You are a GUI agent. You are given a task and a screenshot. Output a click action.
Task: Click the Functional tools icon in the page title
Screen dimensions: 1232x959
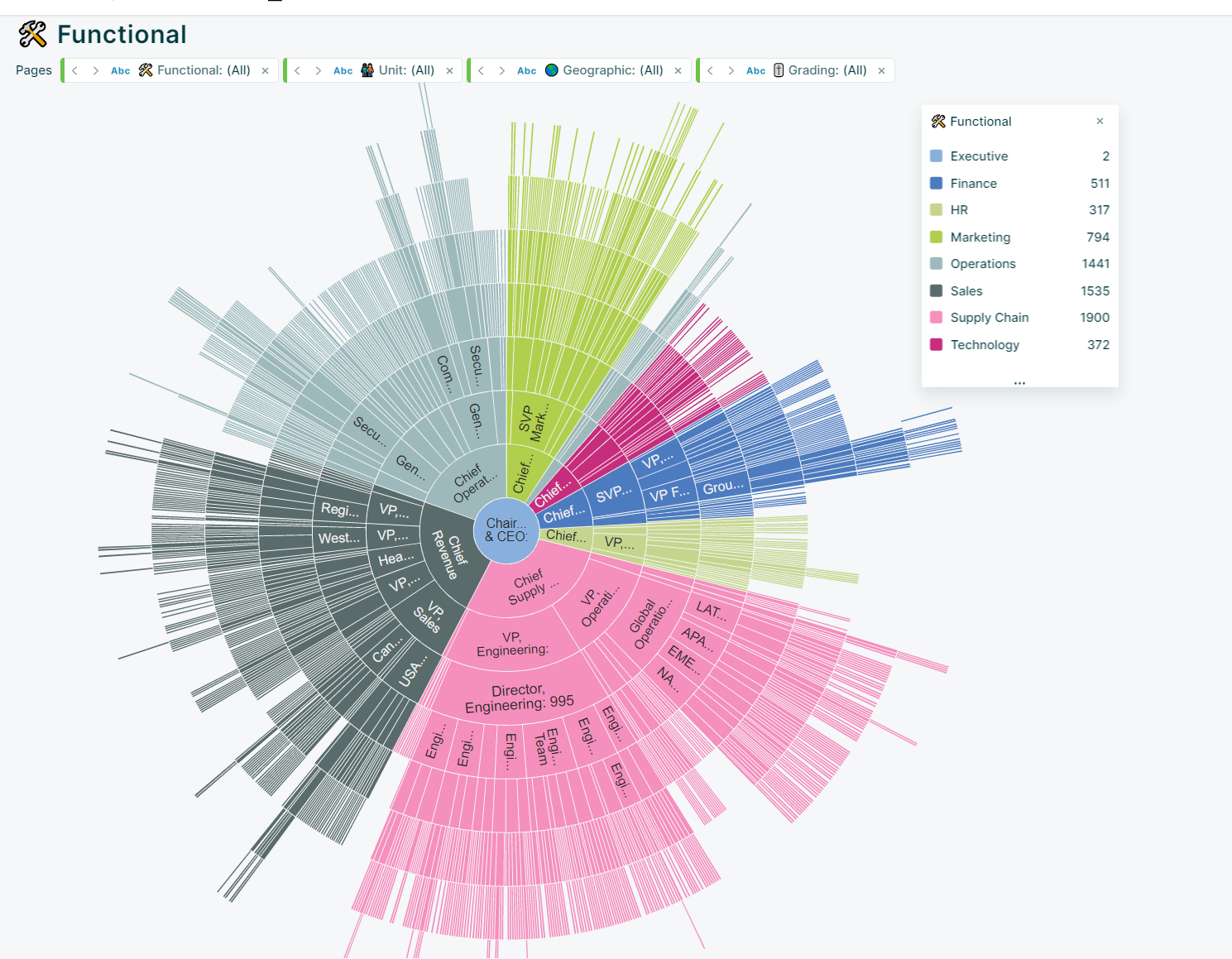click(x=32, y=35)
